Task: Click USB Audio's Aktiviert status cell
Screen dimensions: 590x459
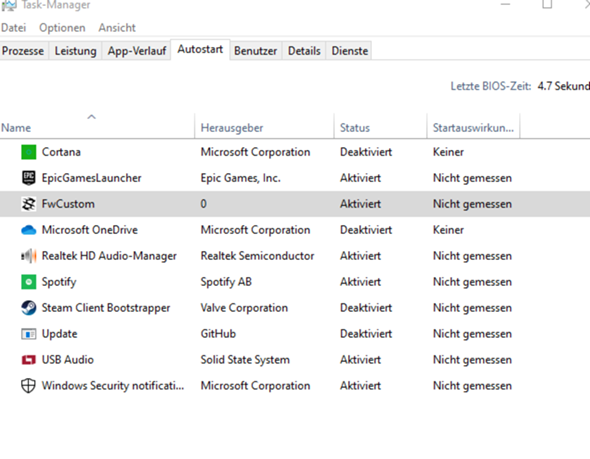Action: [360, 360]
